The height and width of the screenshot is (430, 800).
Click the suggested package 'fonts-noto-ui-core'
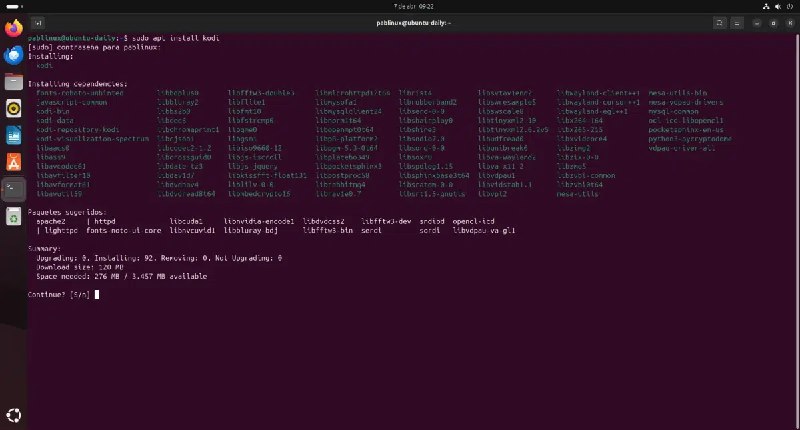[123, 231]
